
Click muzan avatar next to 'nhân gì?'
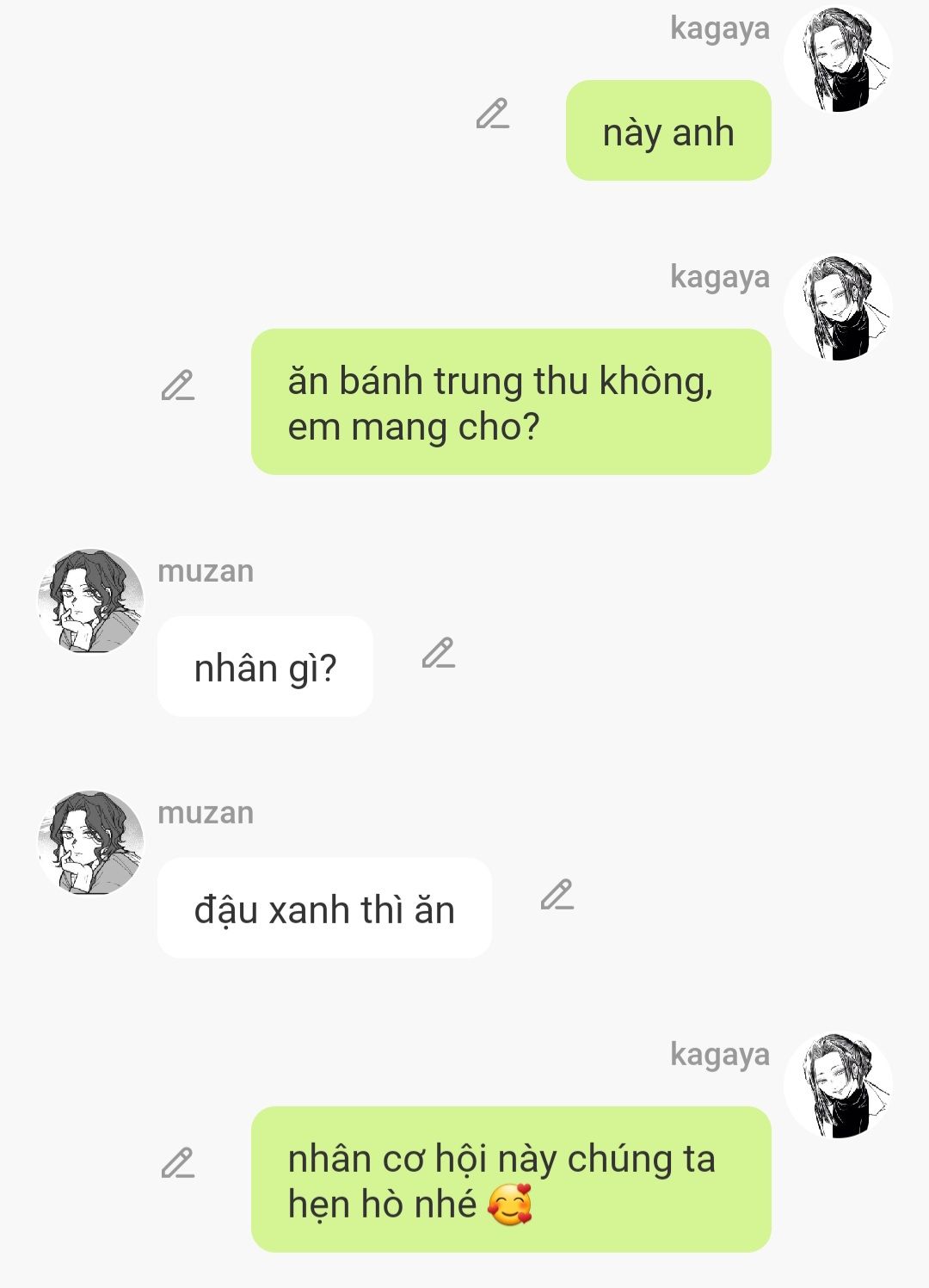(x=90, y=601)
